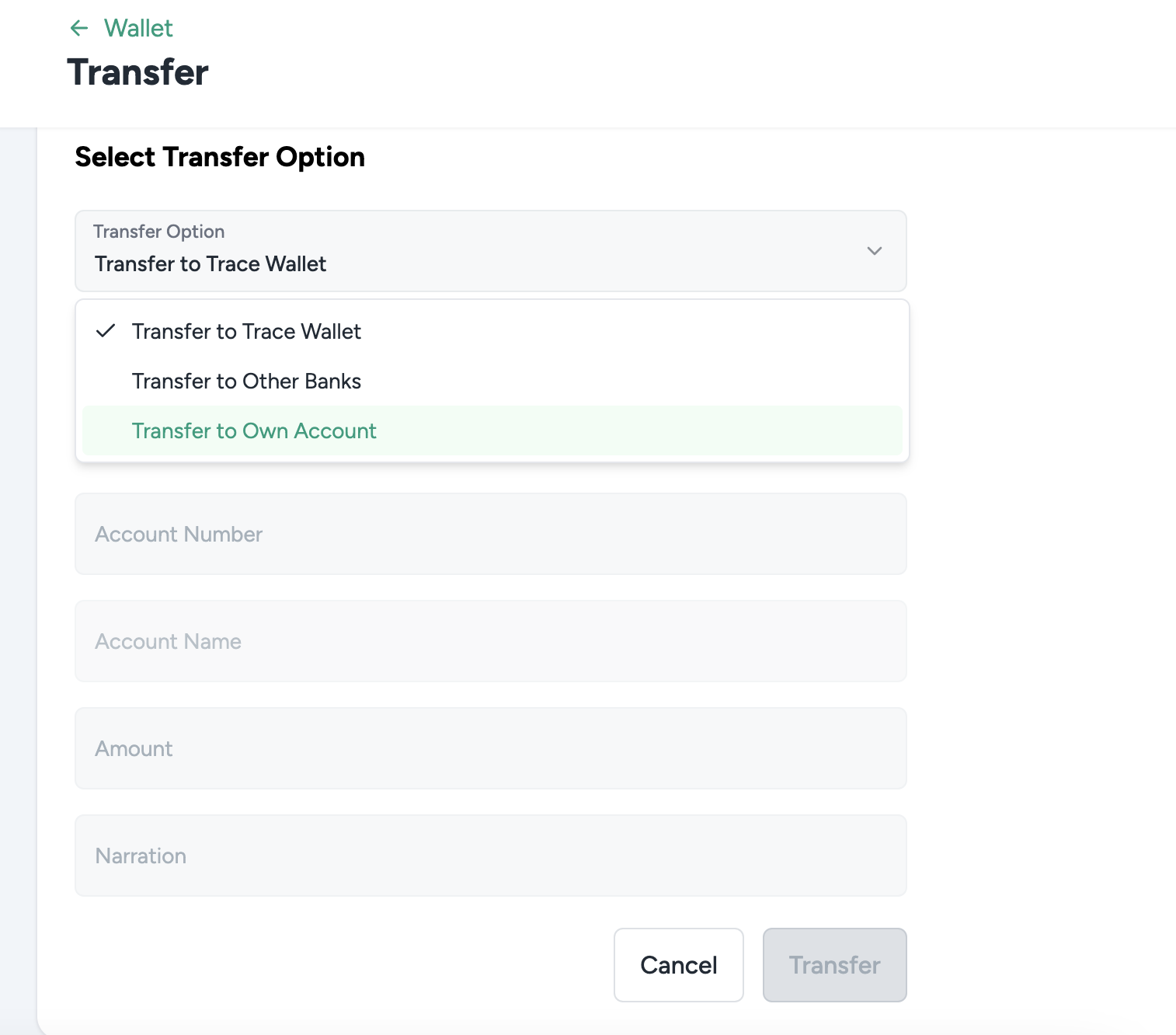Click the back arrow icon beside Wallet

[x=79, y=29]
